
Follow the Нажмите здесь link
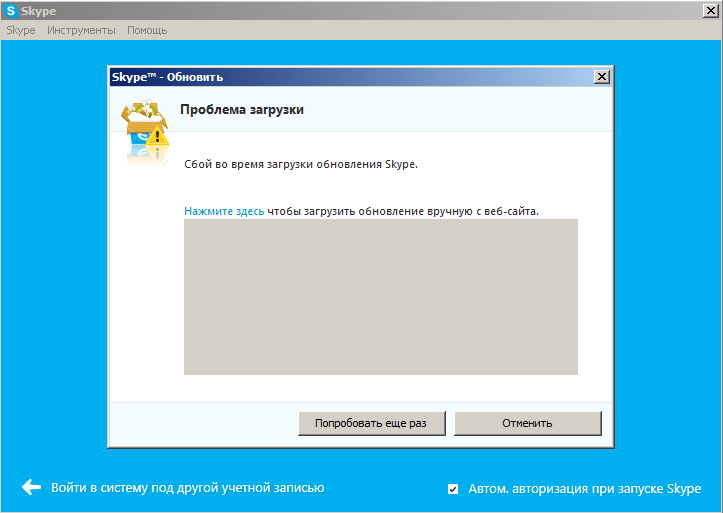pyautogui.click(x=224, y=211)
